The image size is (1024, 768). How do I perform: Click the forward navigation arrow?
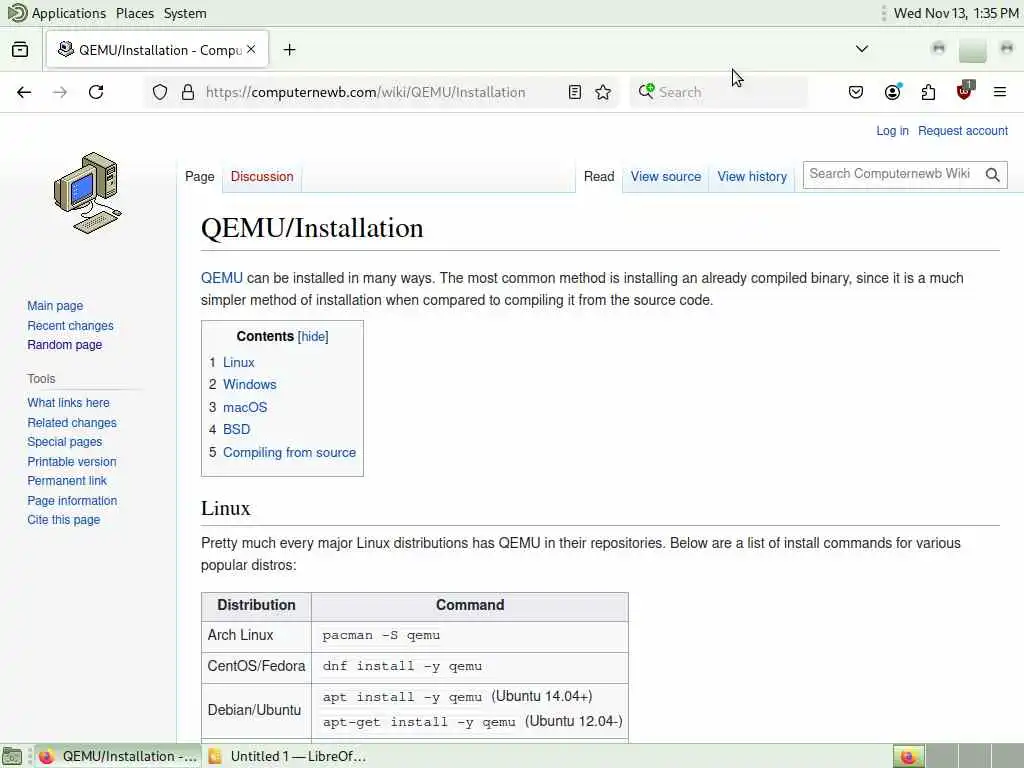(x=60, y=92)
